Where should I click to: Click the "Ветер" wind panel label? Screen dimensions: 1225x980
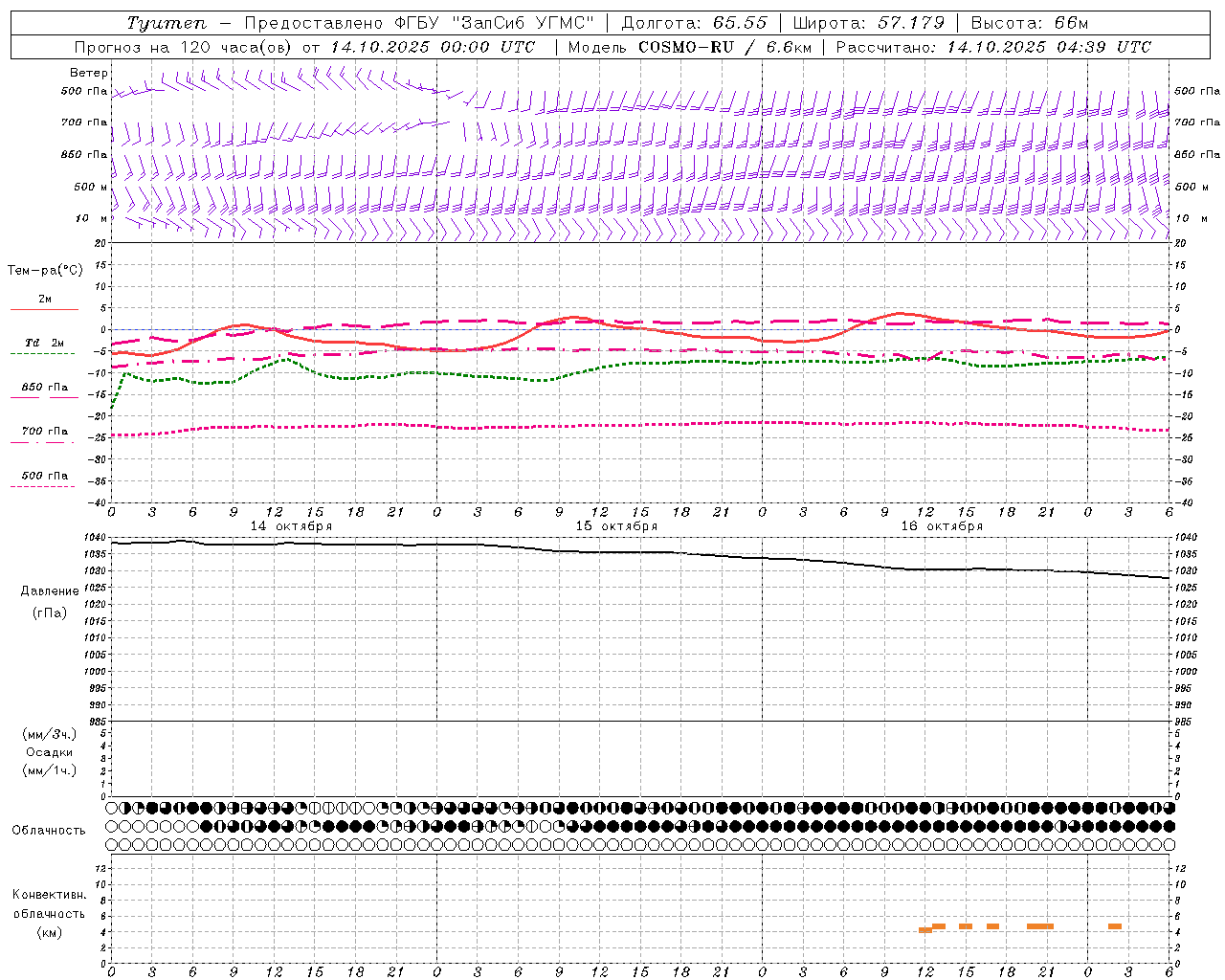tap(89, 73)
